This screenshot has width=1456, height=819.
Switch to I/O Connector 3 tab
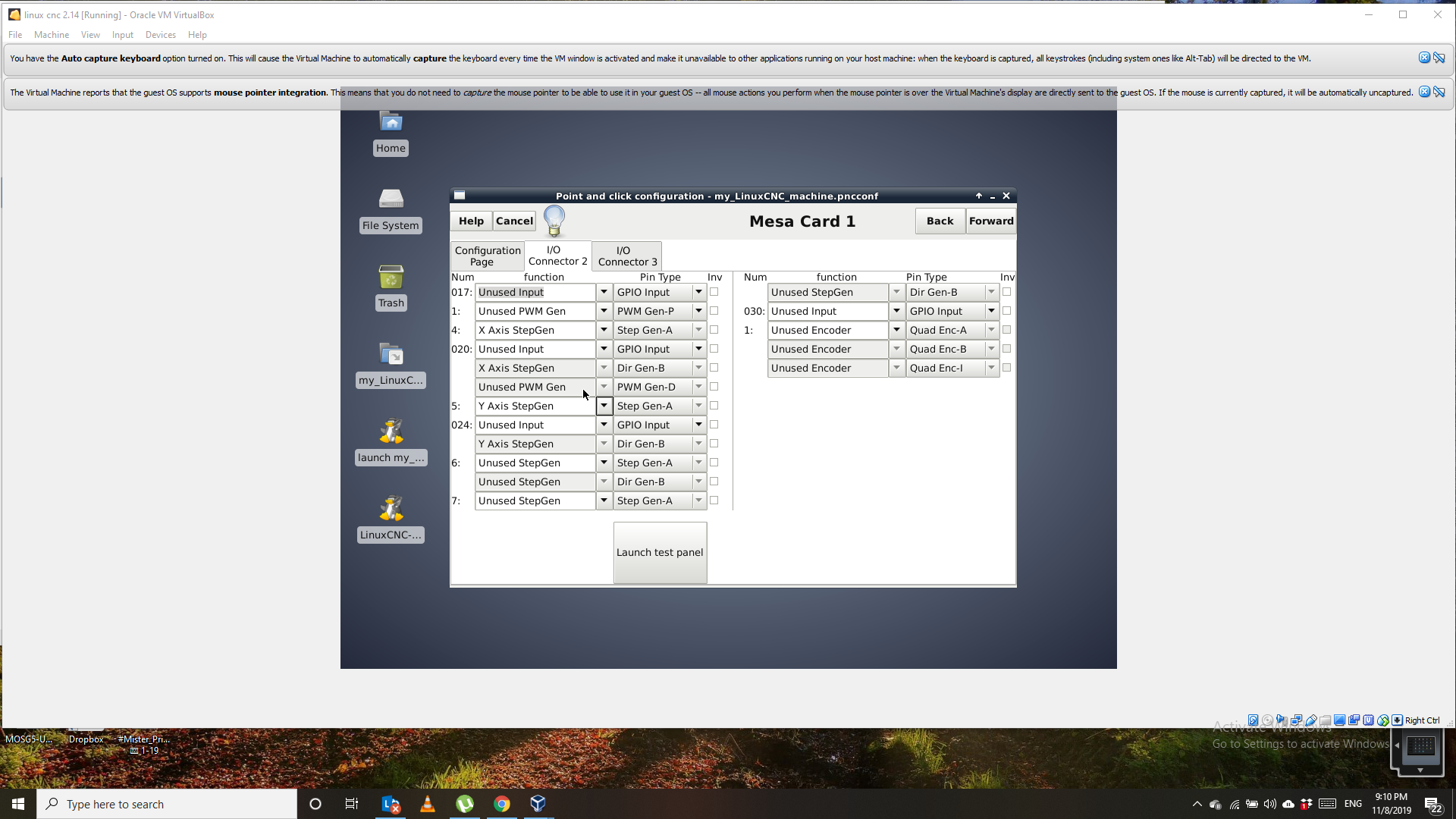pos(627,256)
